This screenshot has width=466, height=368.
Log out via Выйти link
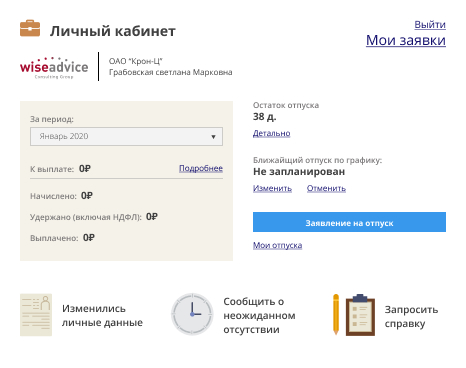pyautogui.click(x=430, y=25)
